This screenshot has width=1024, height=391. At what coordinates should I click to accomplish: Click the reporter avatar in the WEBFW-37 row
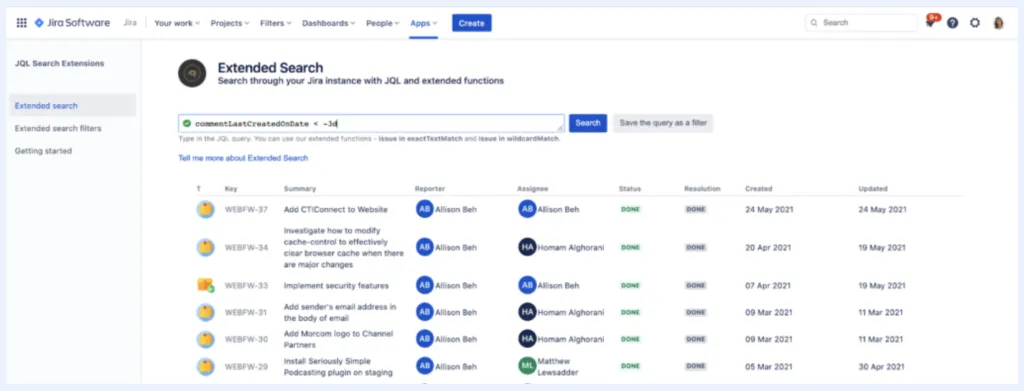click(424, 209)
